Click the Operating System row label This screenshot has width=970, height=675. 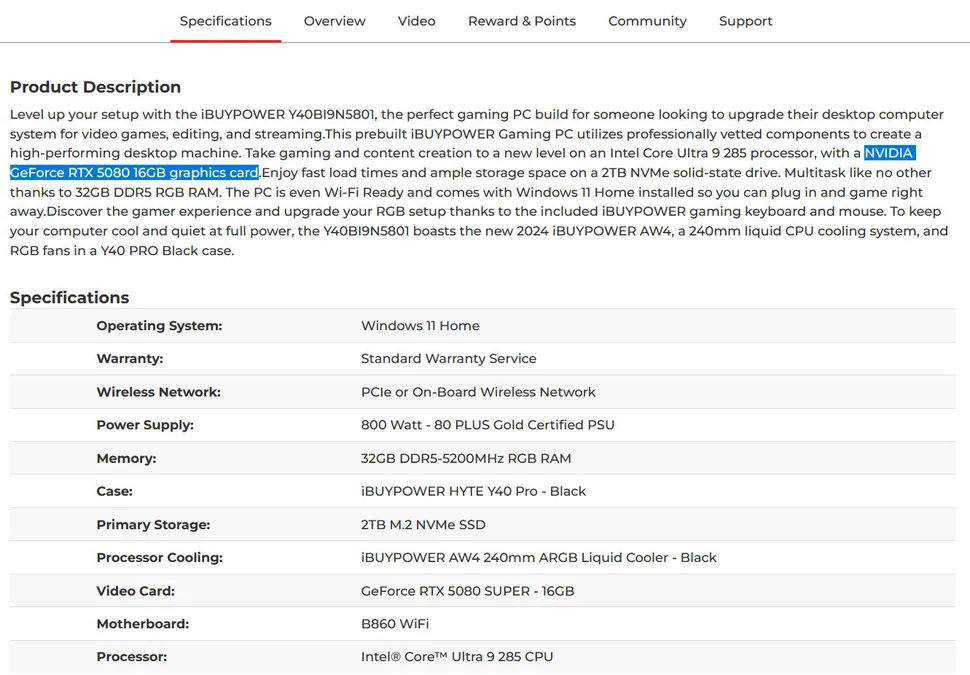point(159,326)
